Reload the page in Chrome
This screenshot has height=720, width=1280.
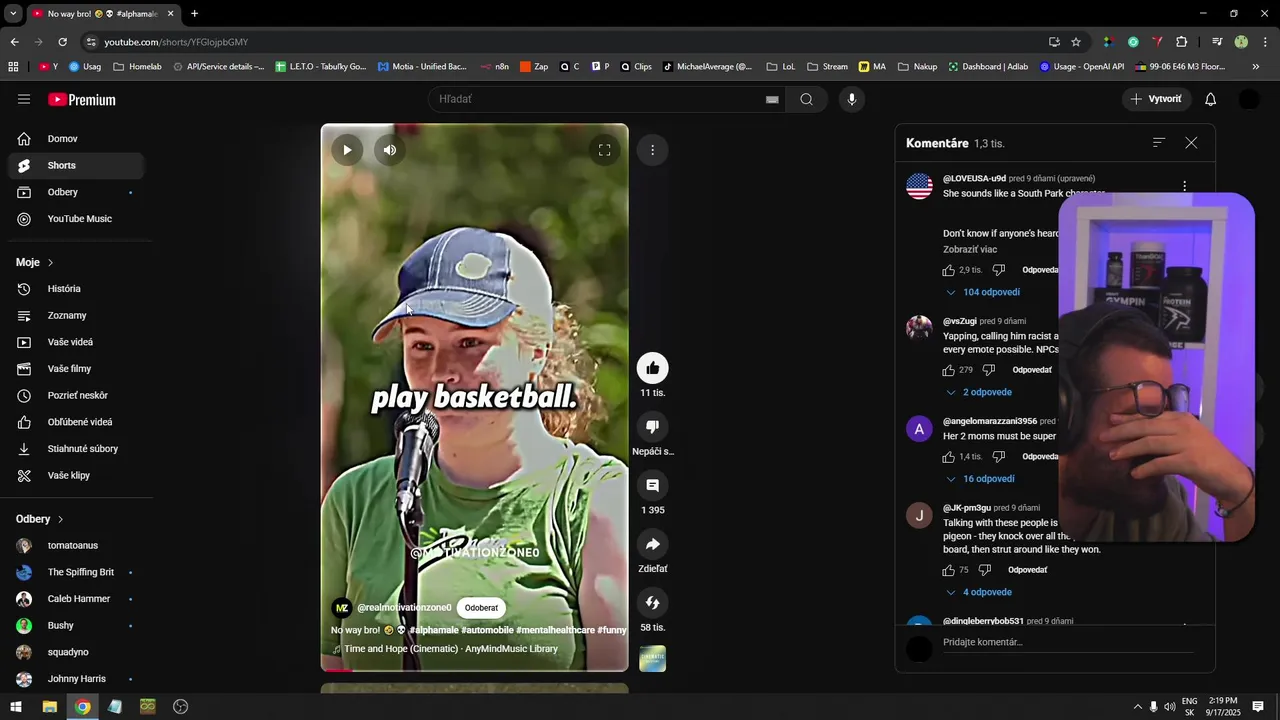(62, 42)
